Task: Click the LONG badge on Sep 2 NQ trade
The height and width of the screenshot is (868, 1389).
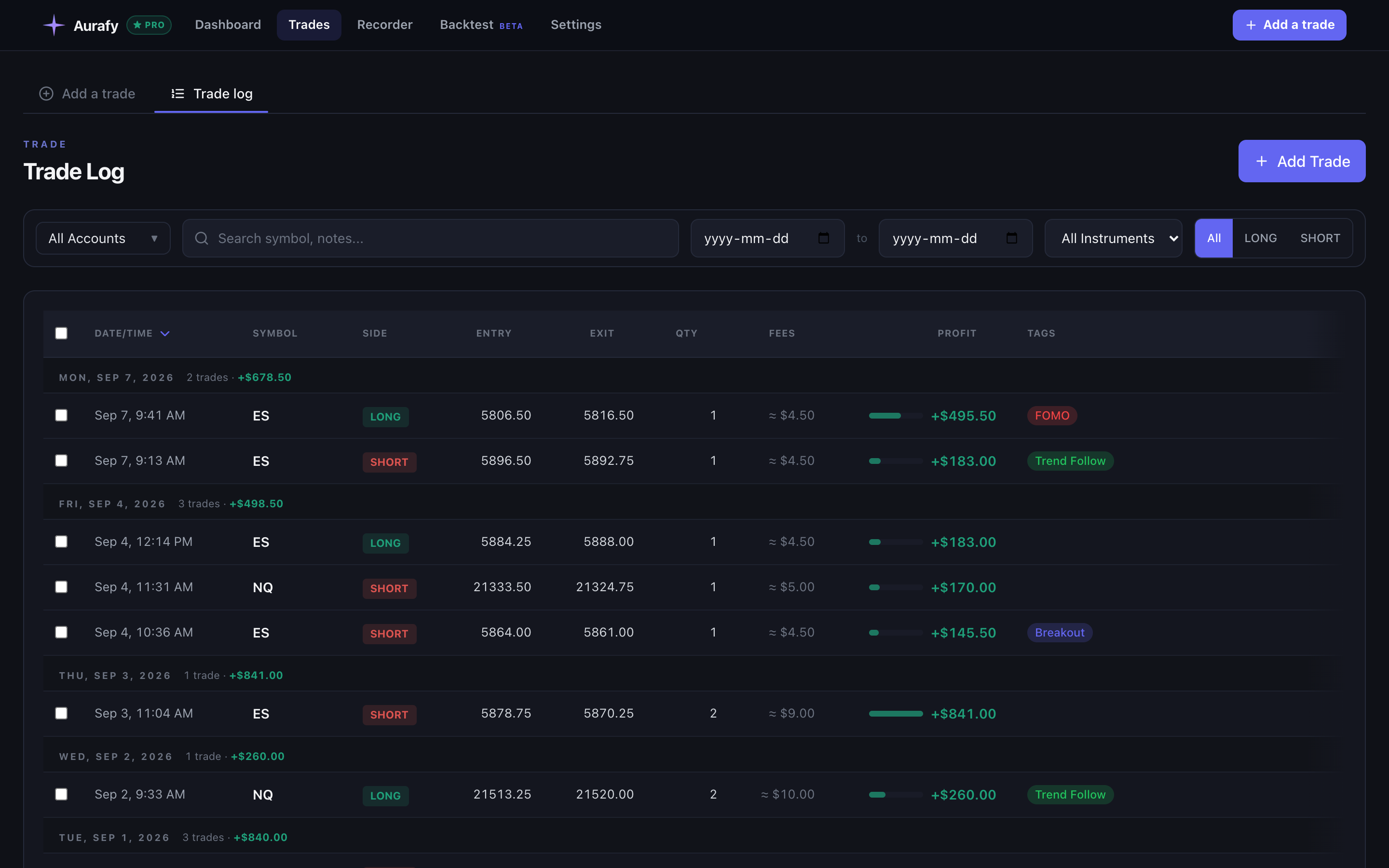Action: [x=385, y=796]
